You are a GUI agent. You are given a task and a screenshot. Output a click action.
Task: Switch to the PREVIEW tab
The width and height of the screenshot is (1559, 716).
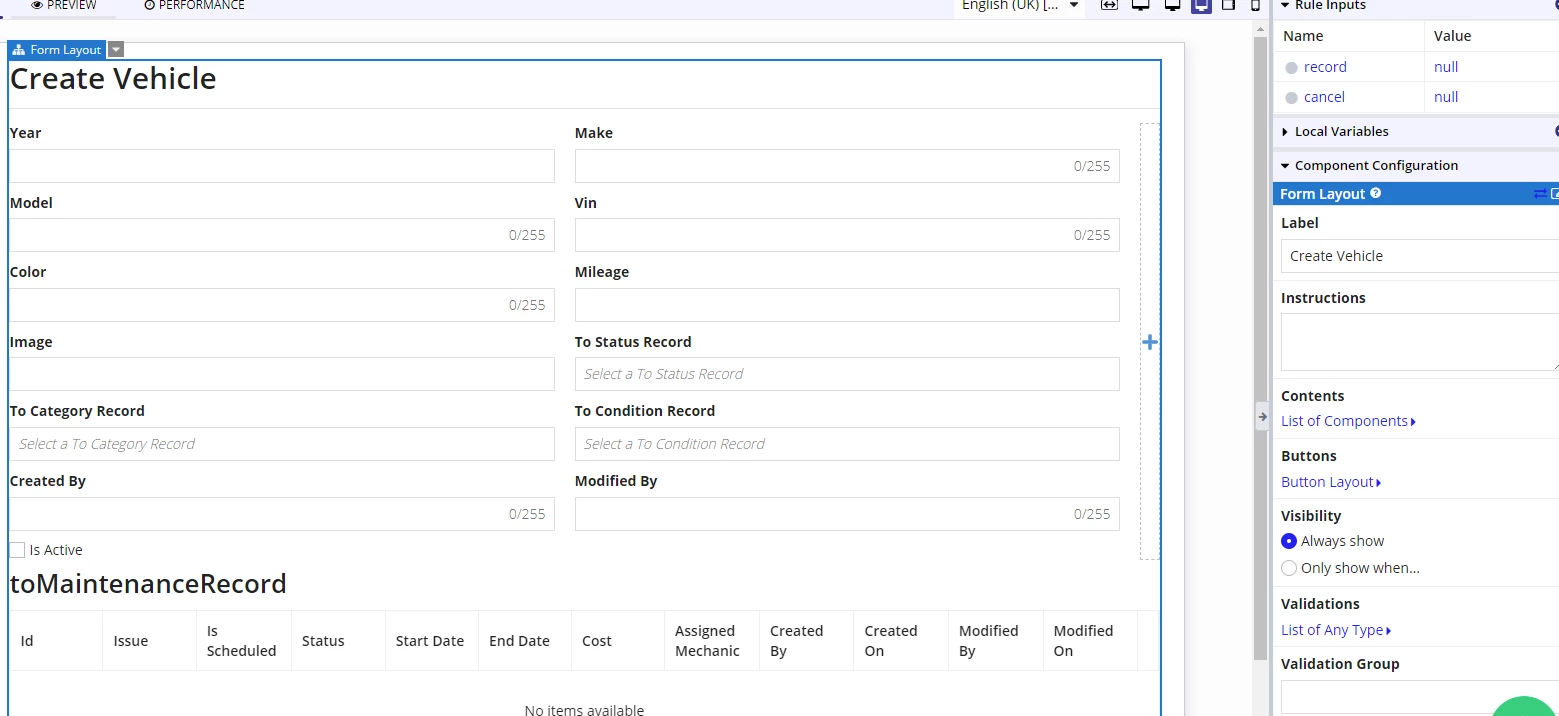tap(64, 5)
